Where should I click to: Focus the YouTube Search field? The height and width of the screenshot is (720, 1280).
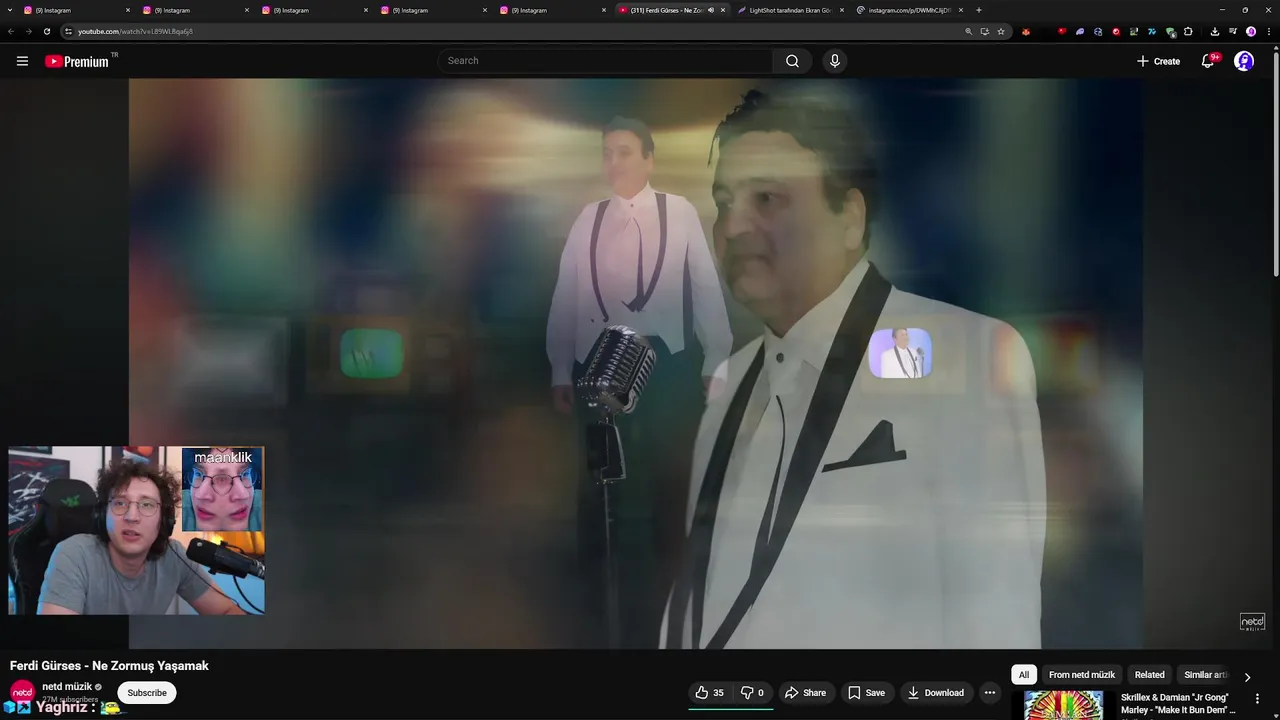click(606, 61)
